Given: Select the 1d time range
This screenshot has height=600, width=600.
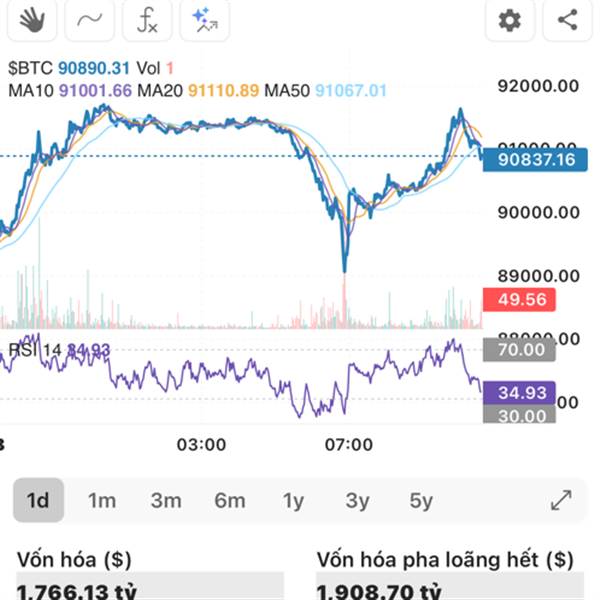Looking at the screenshot, I should pos(38,500).
